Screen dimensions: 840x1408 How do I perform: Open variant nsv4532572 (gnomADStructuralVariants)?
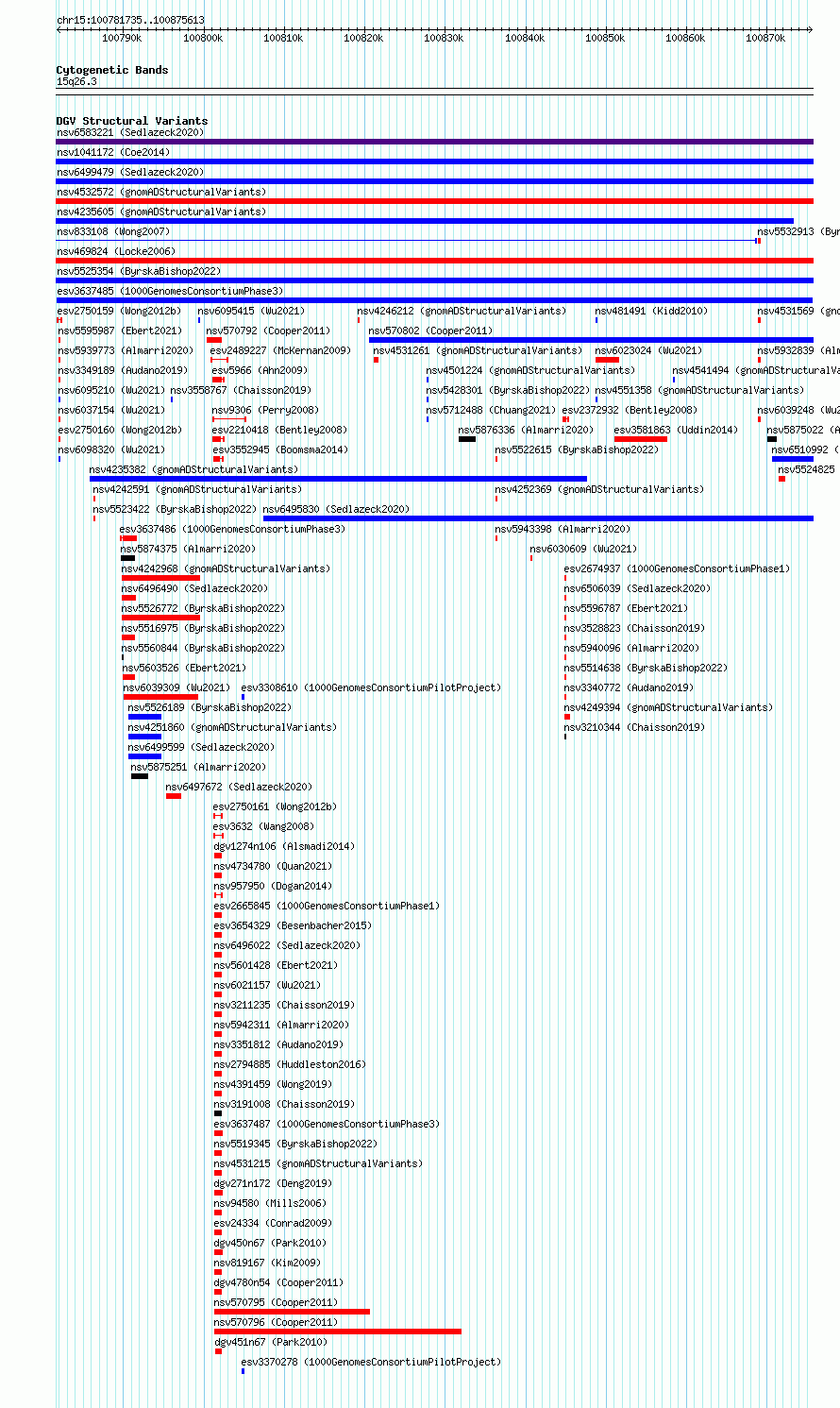tap(161, 192)
